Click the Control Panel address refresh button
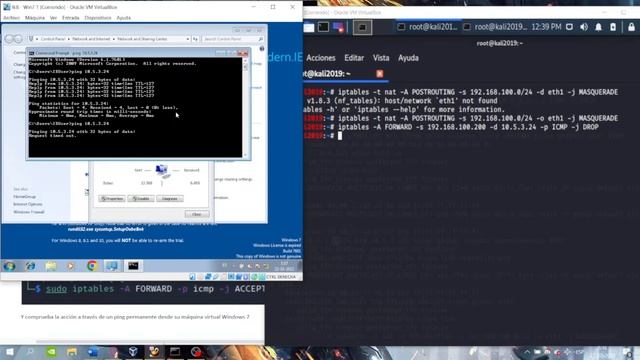Screen dimensions: 640x360 pyautogui.click(x=196, y=39)
